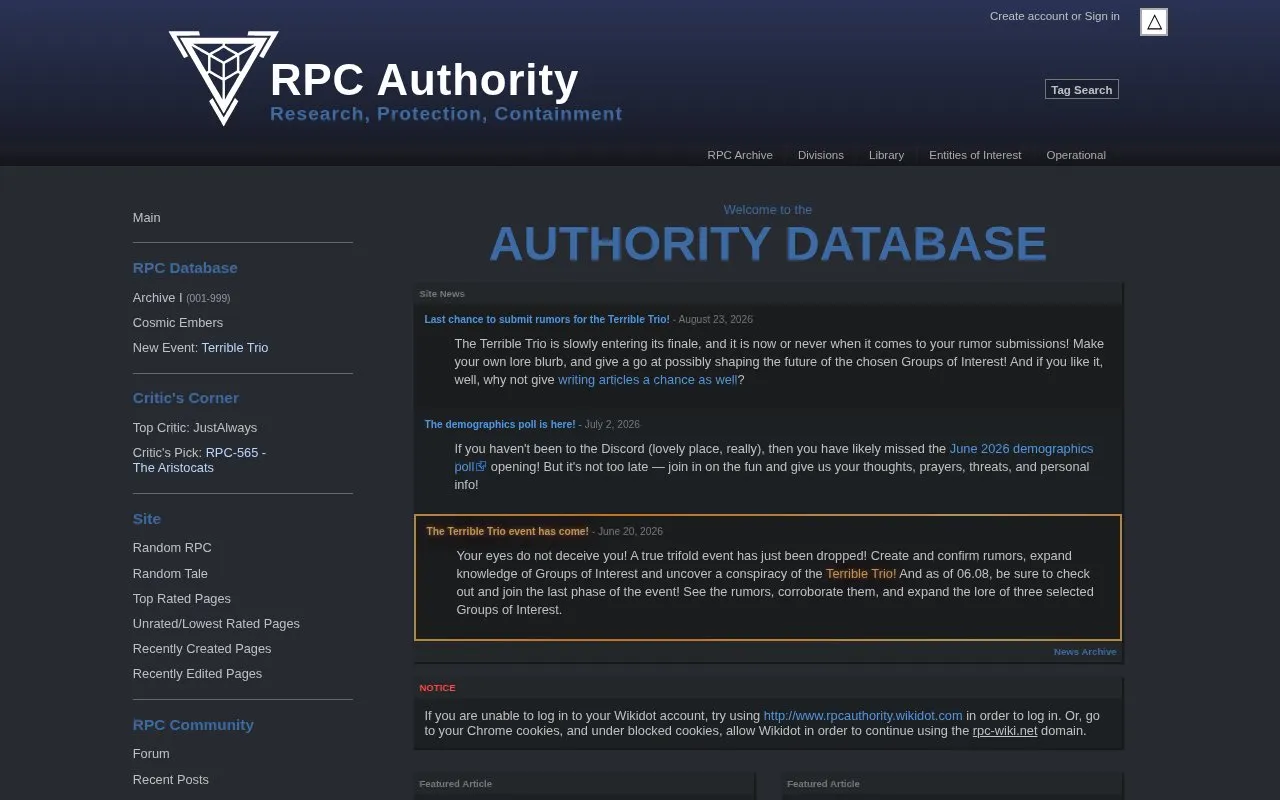Image resolution: width=1280 pixels, height=800 pixels.
Task: Go to Main in the sidebar
Action: click(147, 217)
